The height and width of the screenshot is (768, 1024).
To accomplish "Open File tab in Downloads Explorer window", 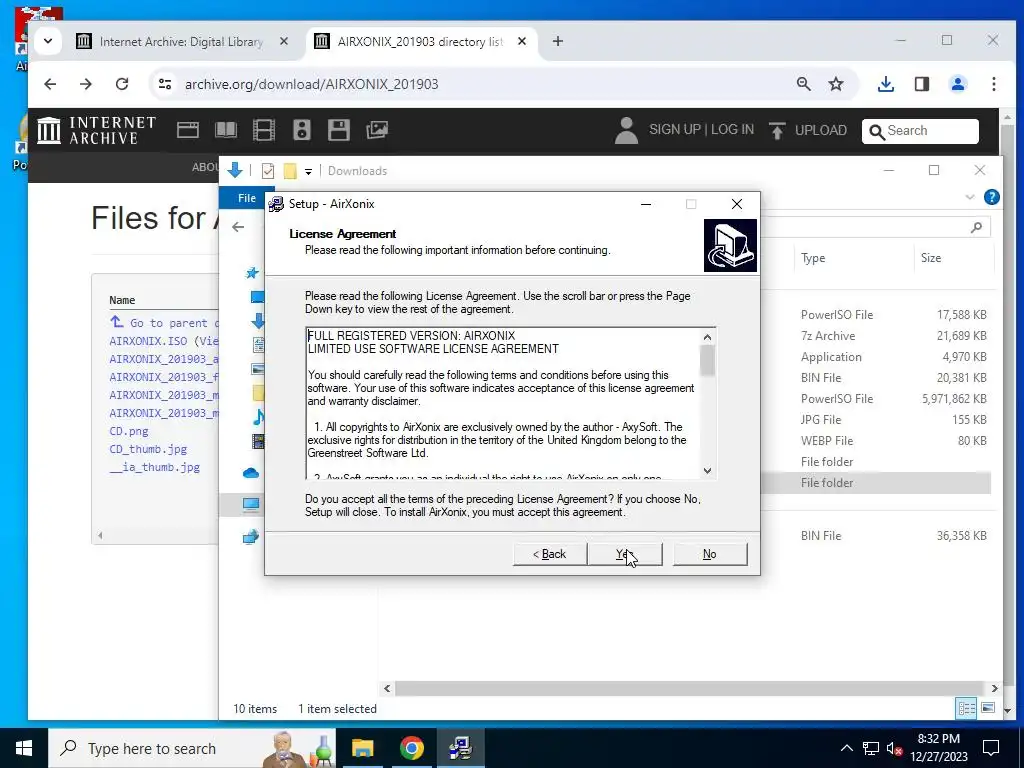I will [247, 198].
